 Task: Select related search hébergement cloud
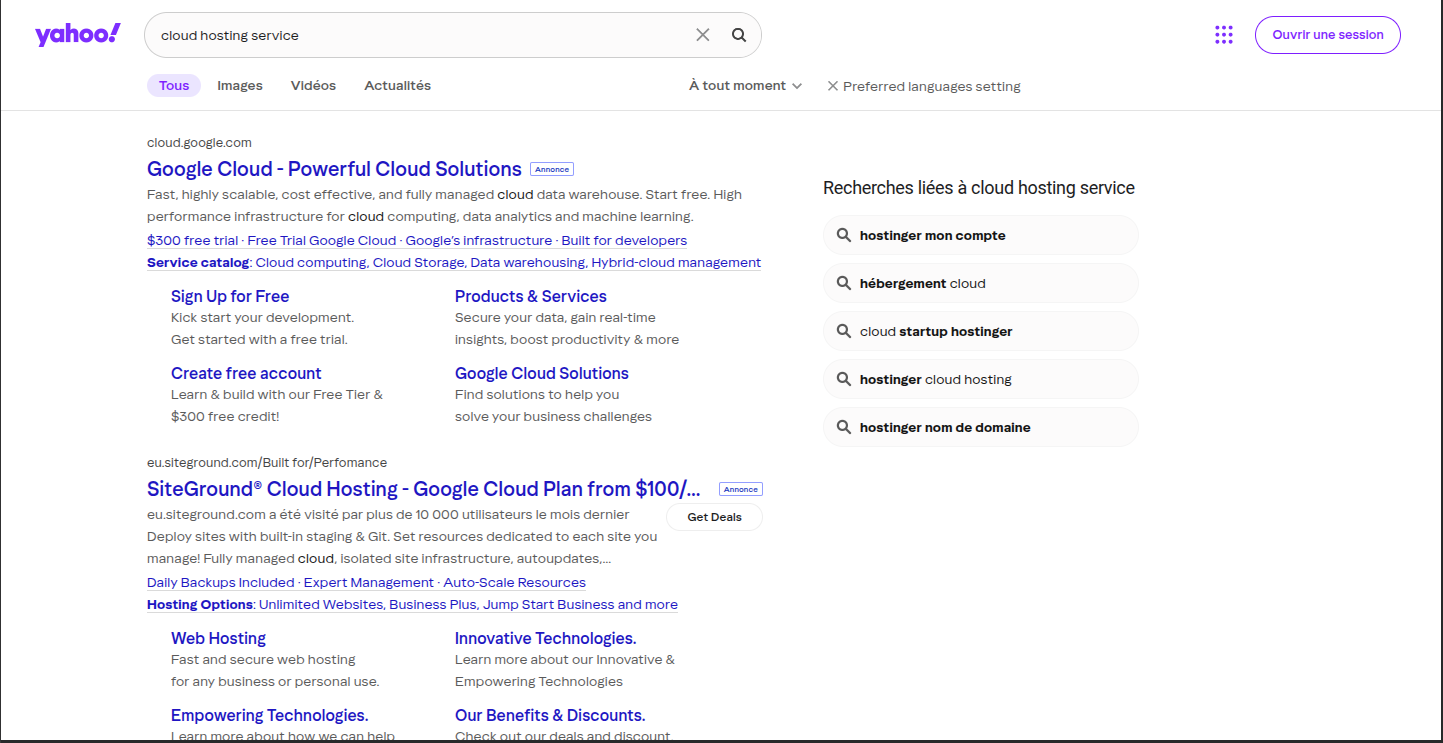point(980,283)
